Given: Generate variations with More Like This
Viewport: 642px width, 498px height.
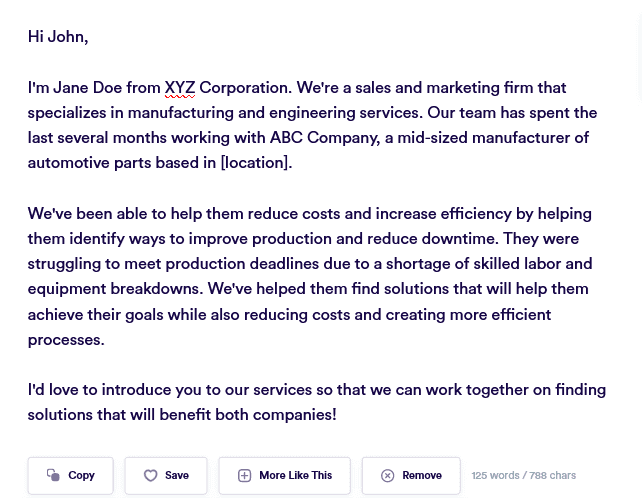Looking at the screenshot, I should (285, 476).
